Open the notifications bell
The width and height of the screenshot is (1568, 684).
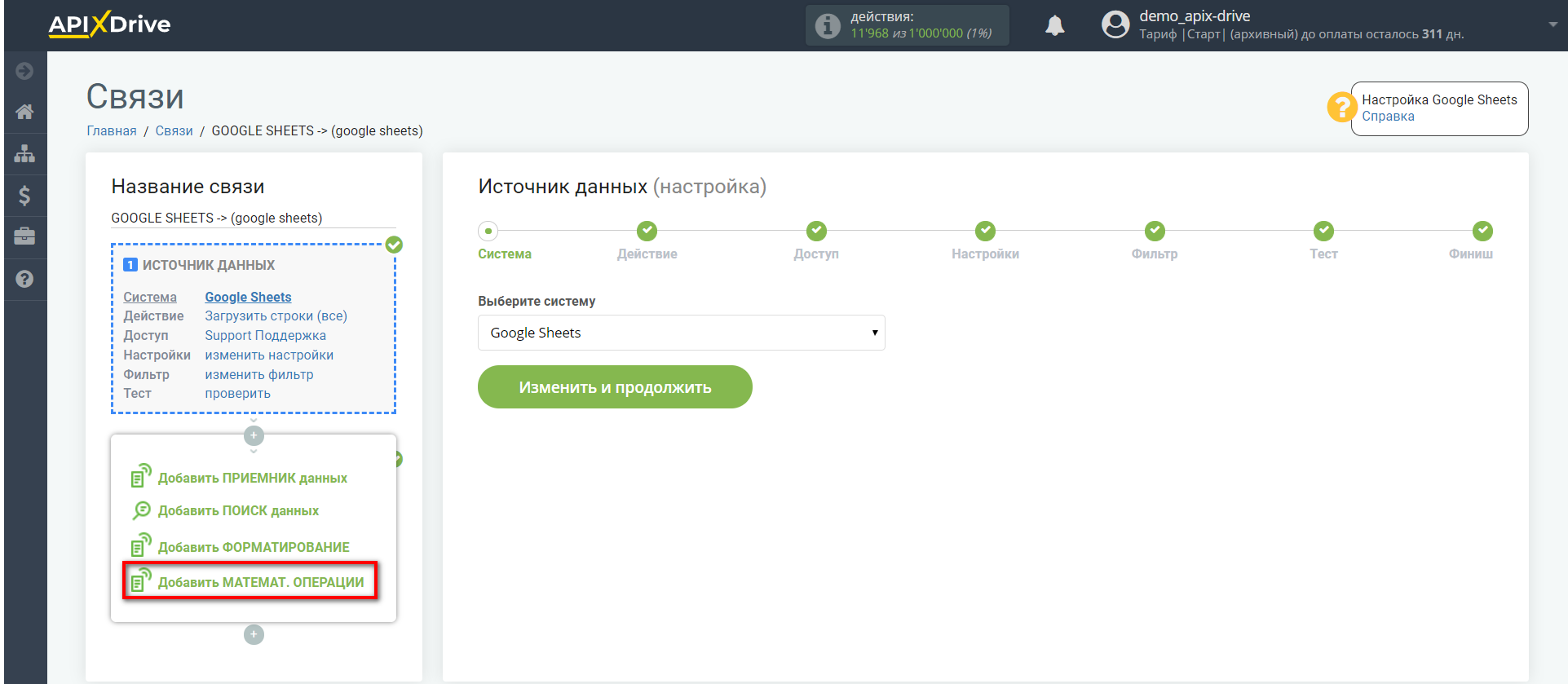click(x=1055, y=26)
